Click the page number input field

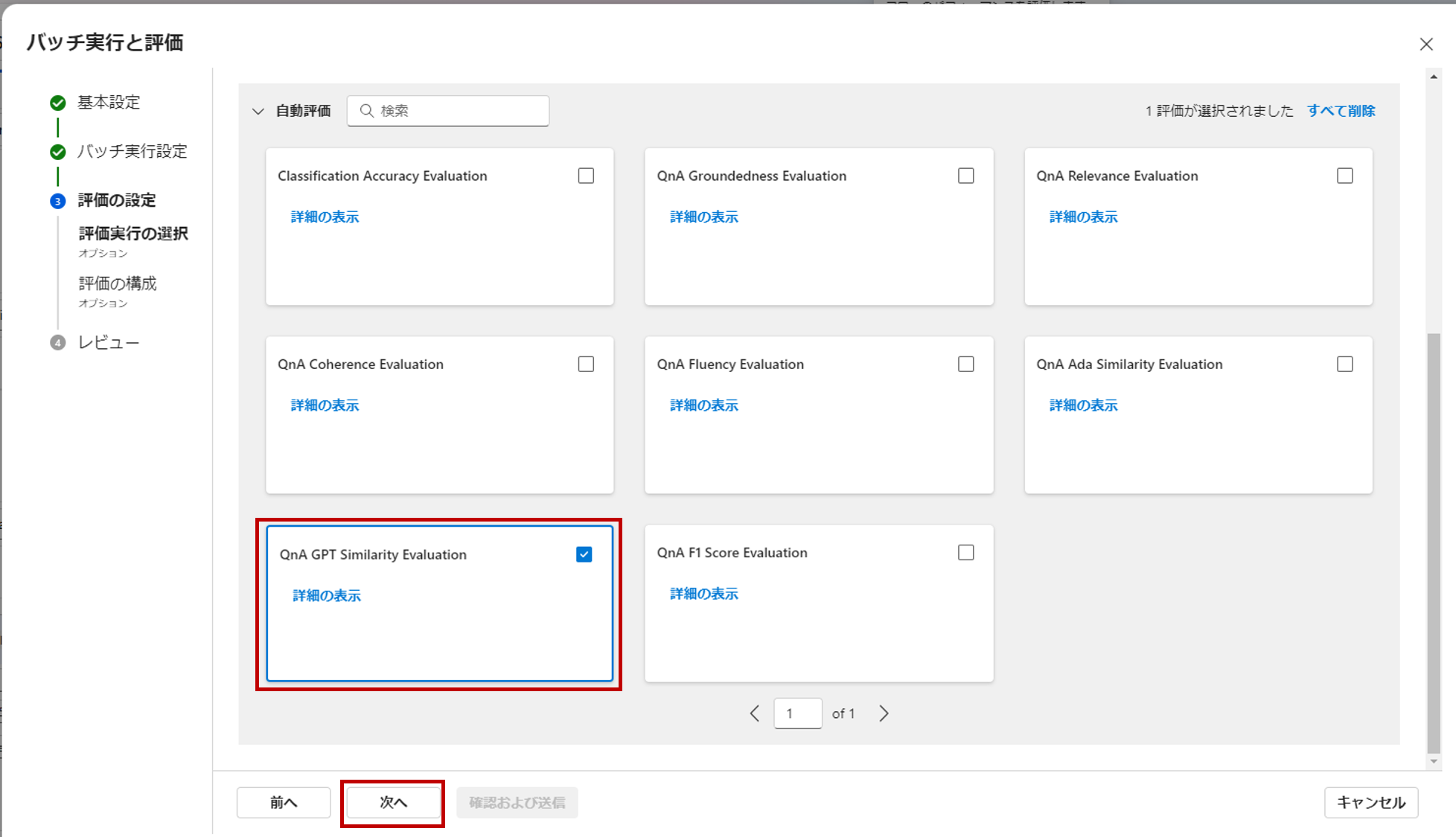click(797, 713)
